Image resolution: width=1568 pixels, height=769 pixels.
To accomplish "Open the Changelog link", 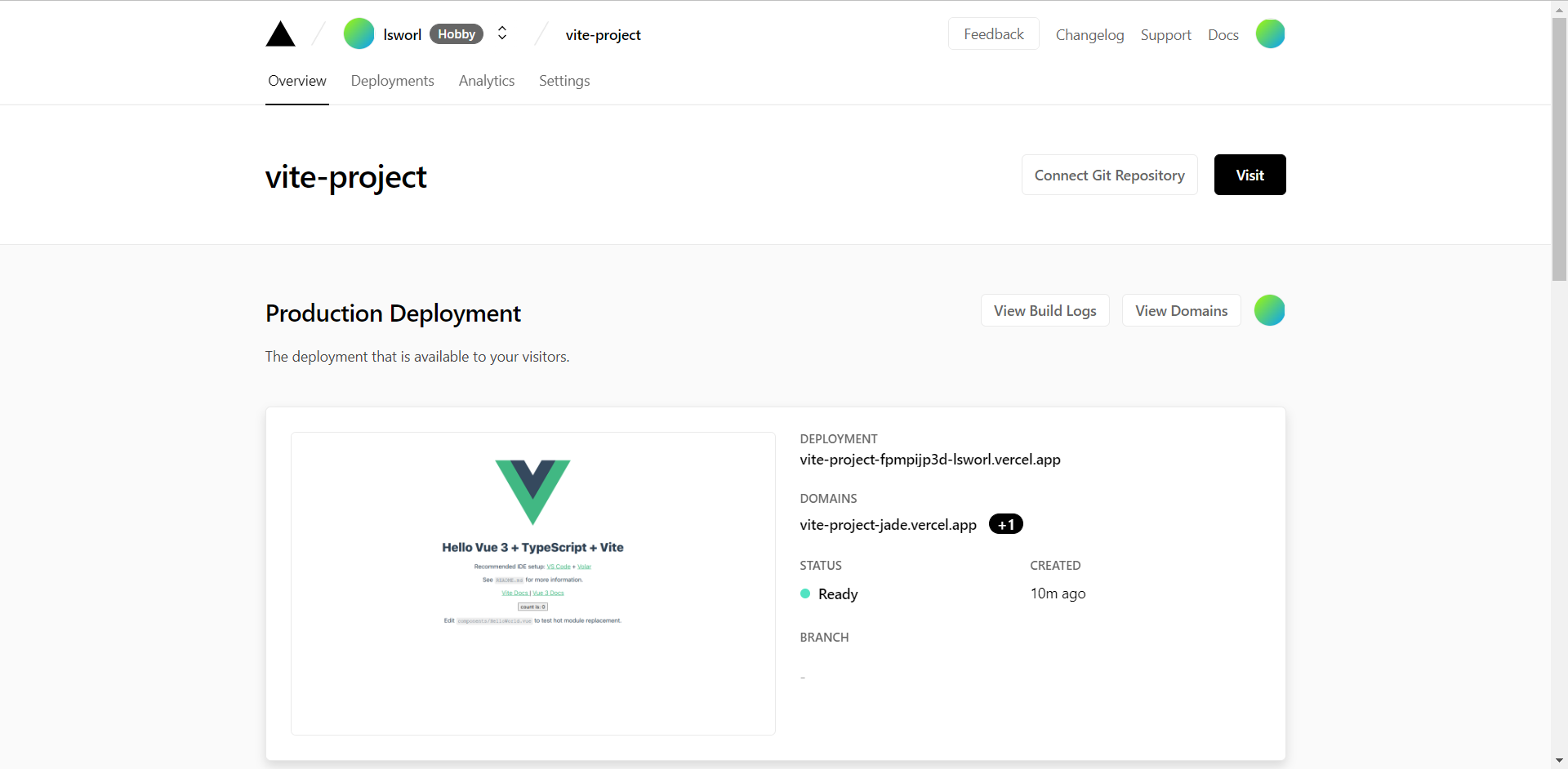I will tap(1089, 35).
